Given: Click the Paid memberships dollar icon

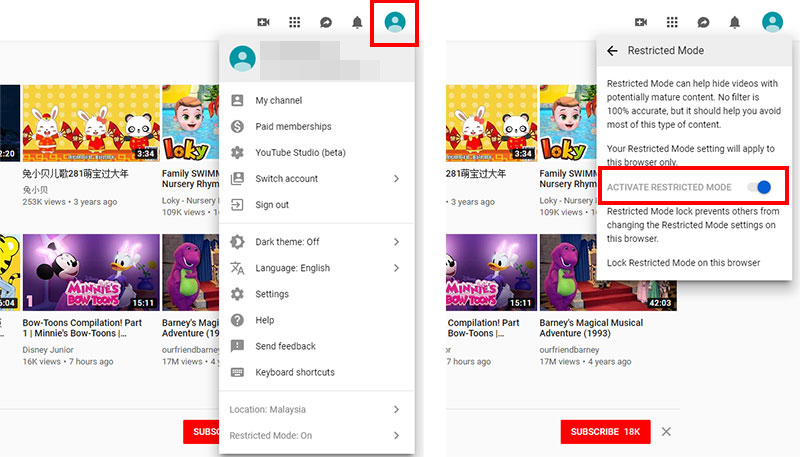Looking at the screenshot, I should coord(237,126).
